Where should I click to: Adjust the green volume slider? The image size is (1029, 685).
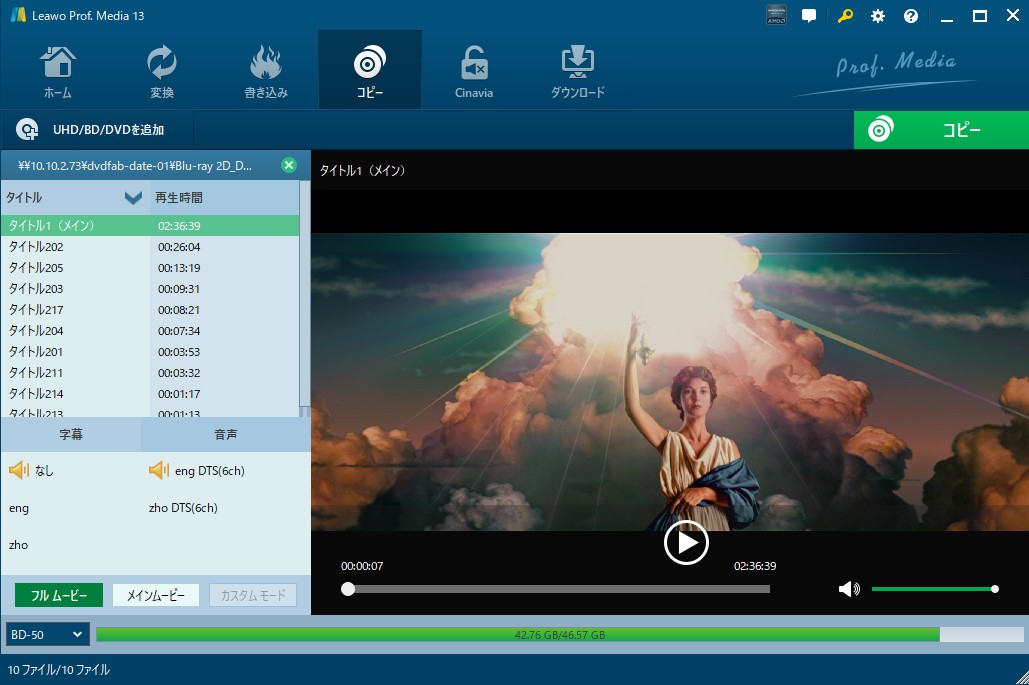click(935, 589)
